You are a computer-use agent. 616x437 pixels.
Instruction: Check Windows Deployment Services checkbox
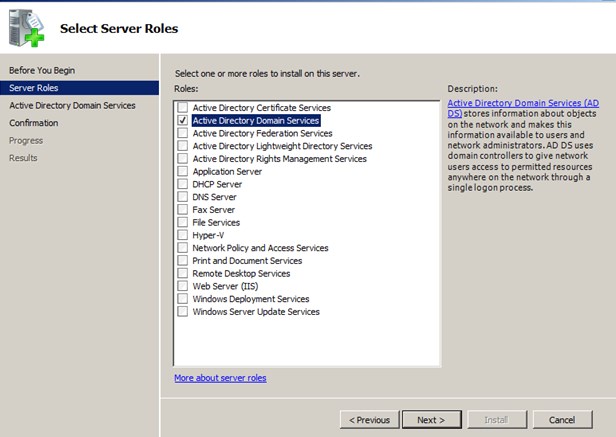click(x=182, y=299)
